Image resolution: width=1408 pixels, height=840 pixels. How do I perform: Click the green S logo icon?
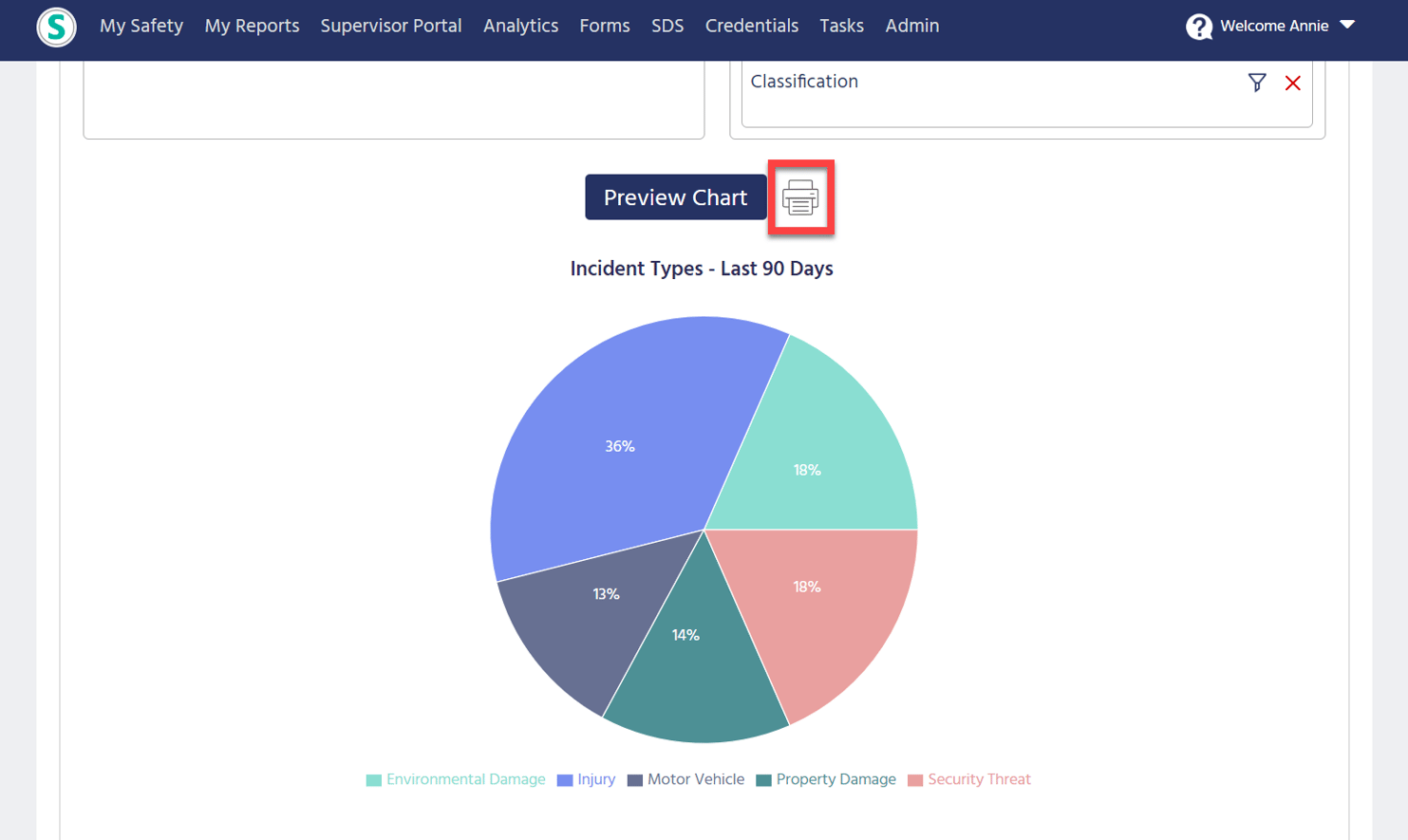56,27
